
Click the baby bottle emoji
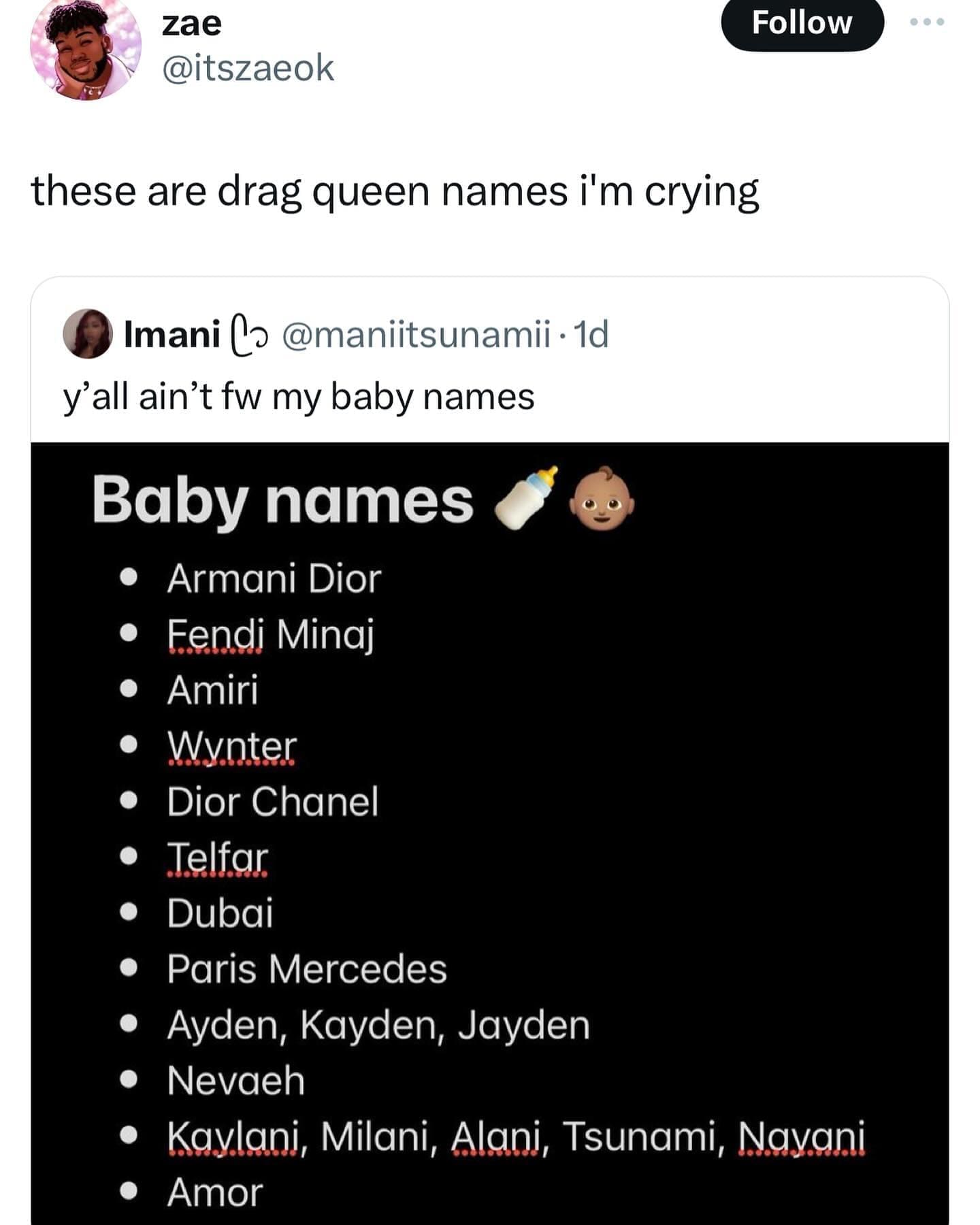[526, 498]
